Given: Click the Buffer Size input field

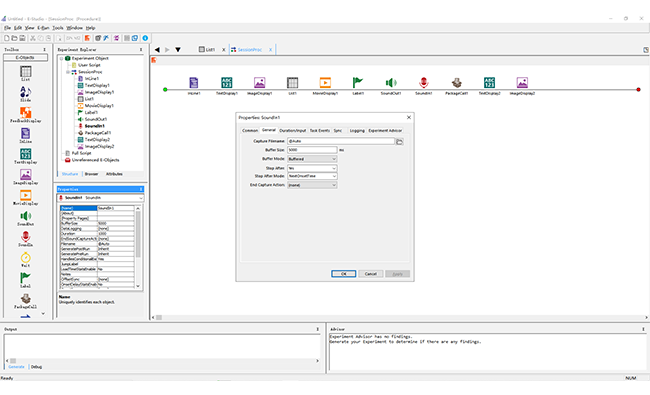Looking at the screenshot, I should point(312,150).
